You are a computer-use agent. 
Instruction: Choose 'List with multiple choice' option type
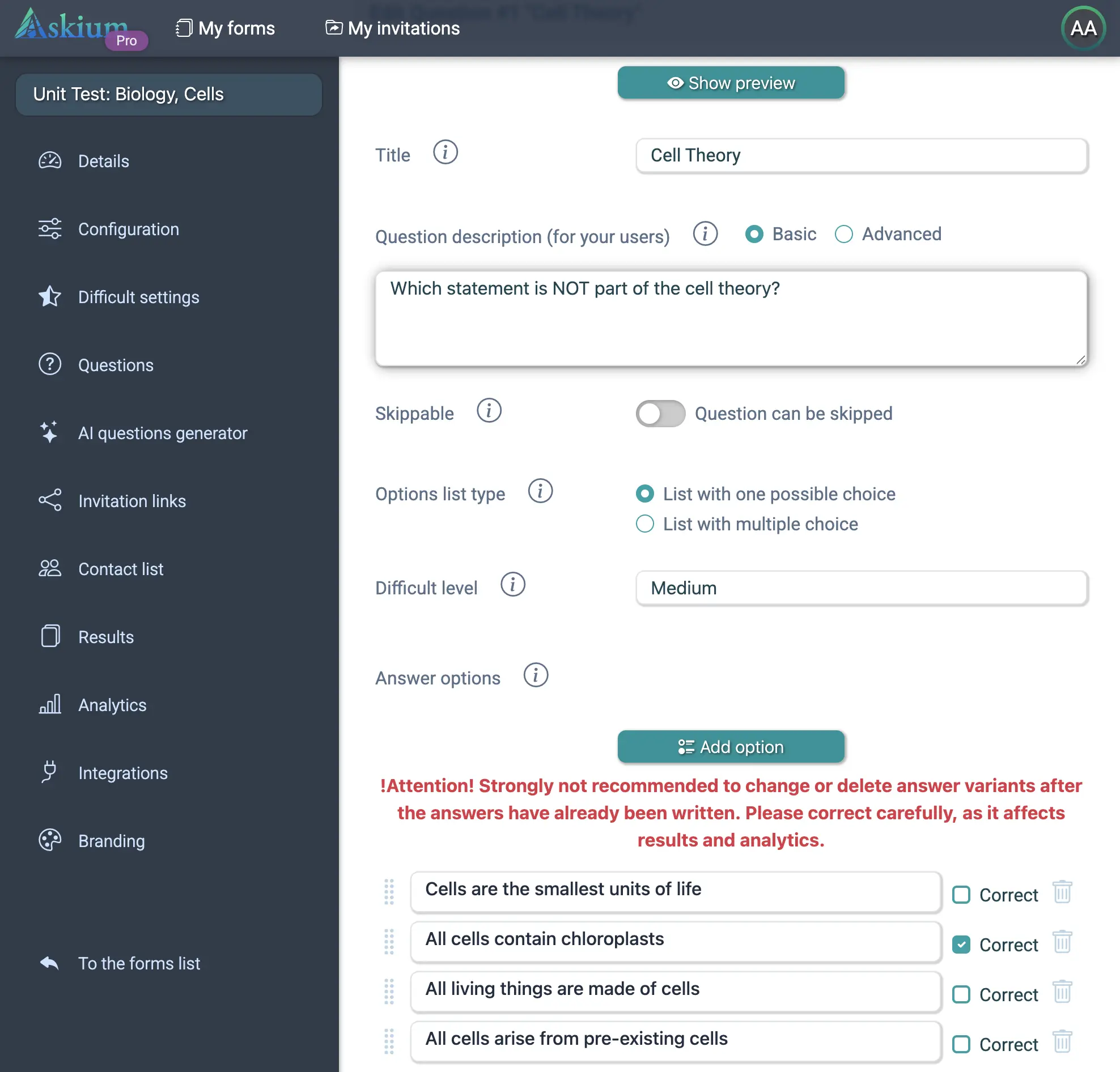(645, 524)
